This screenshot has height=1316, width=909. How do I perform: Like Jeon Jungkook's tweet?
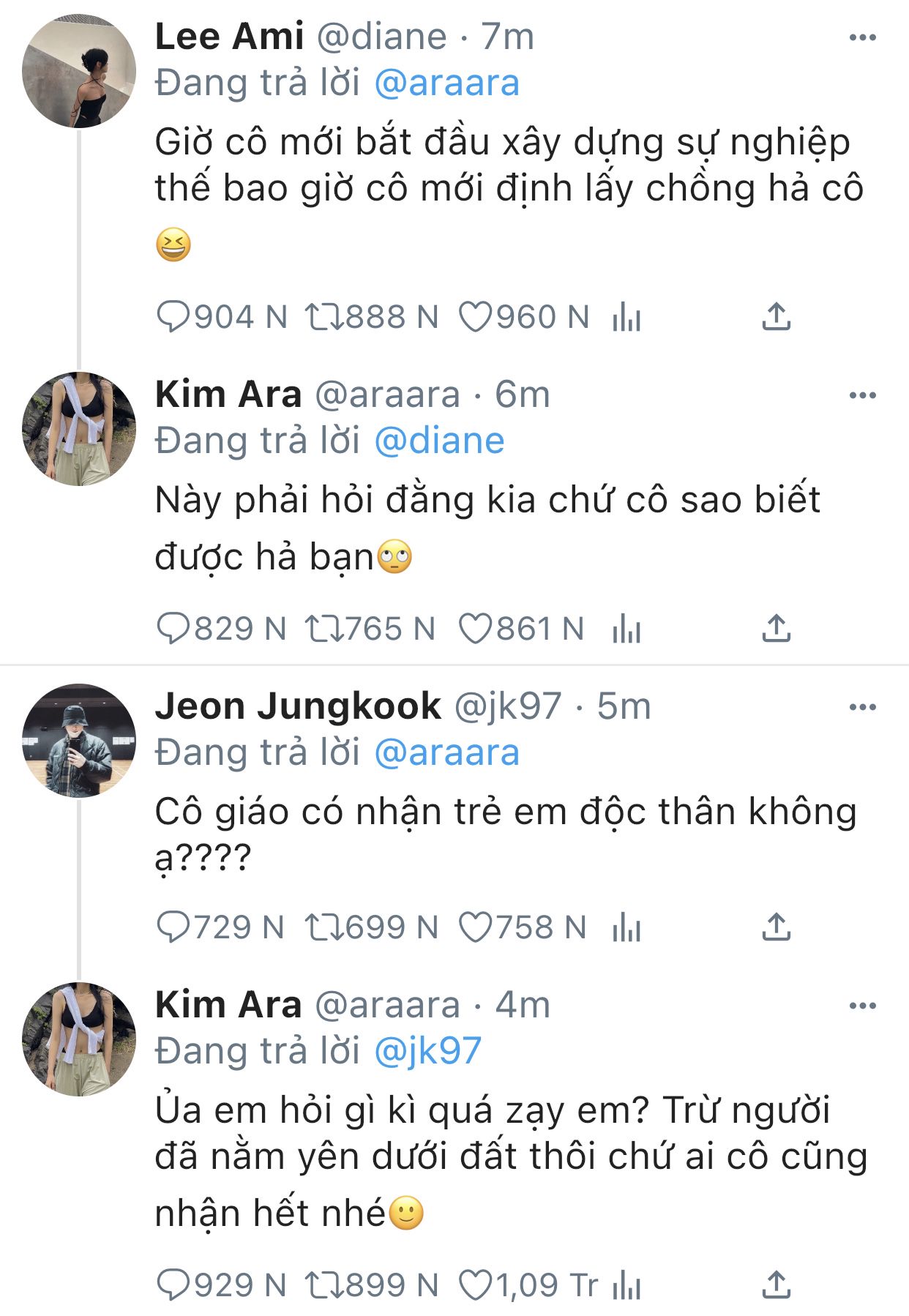475,928
